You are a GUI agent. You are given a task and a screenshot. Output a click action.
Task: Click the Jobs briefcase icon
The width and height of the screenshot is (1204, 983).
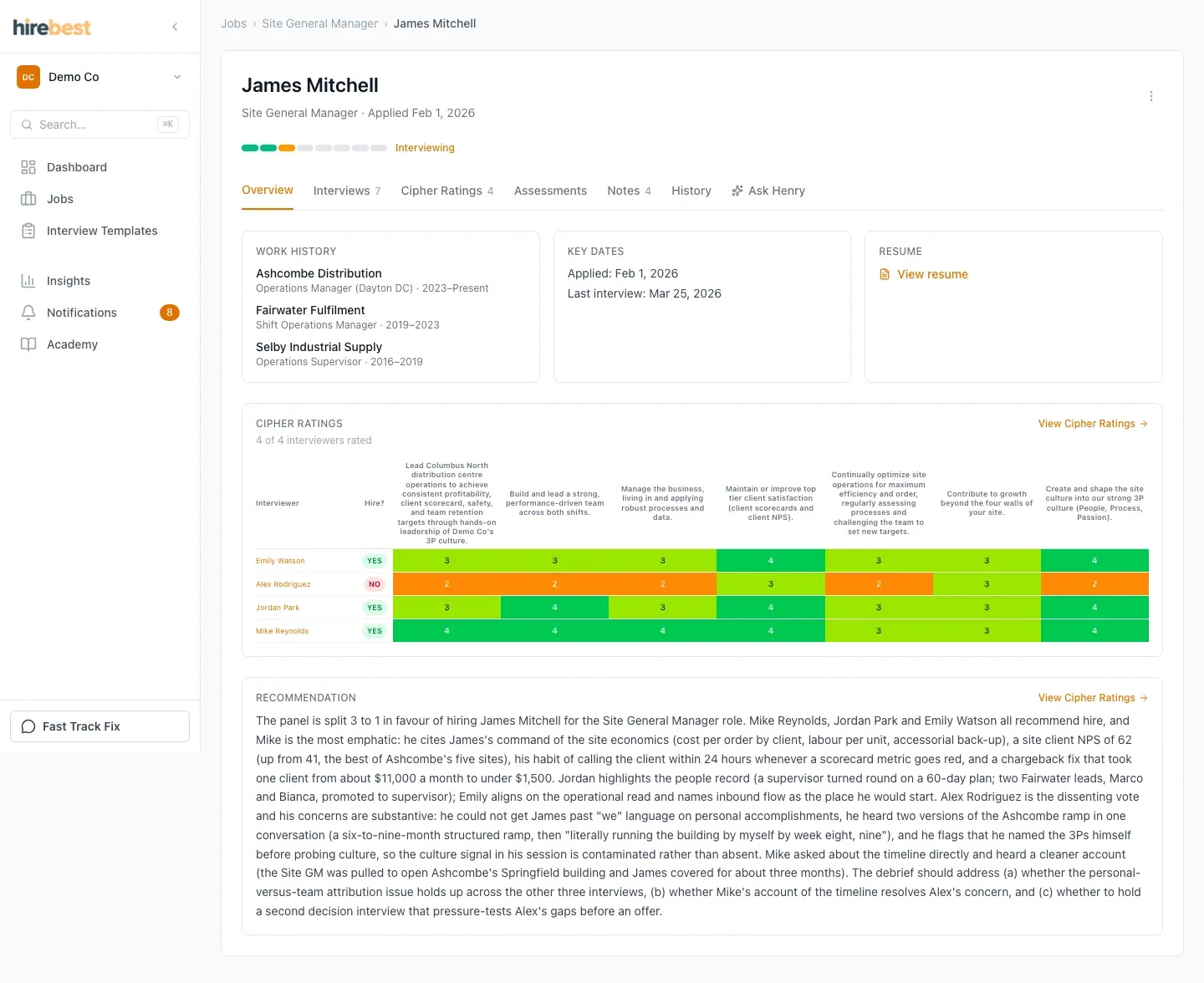coord(28,199)
